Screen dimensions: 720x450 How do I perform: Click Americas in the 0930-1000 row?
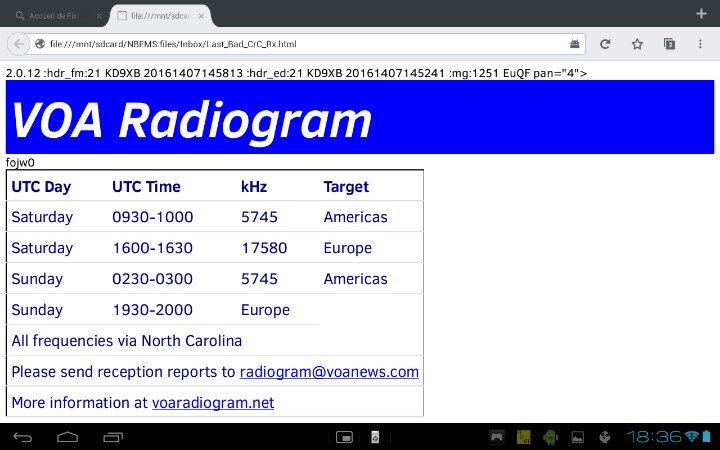[x=355, y=217]
